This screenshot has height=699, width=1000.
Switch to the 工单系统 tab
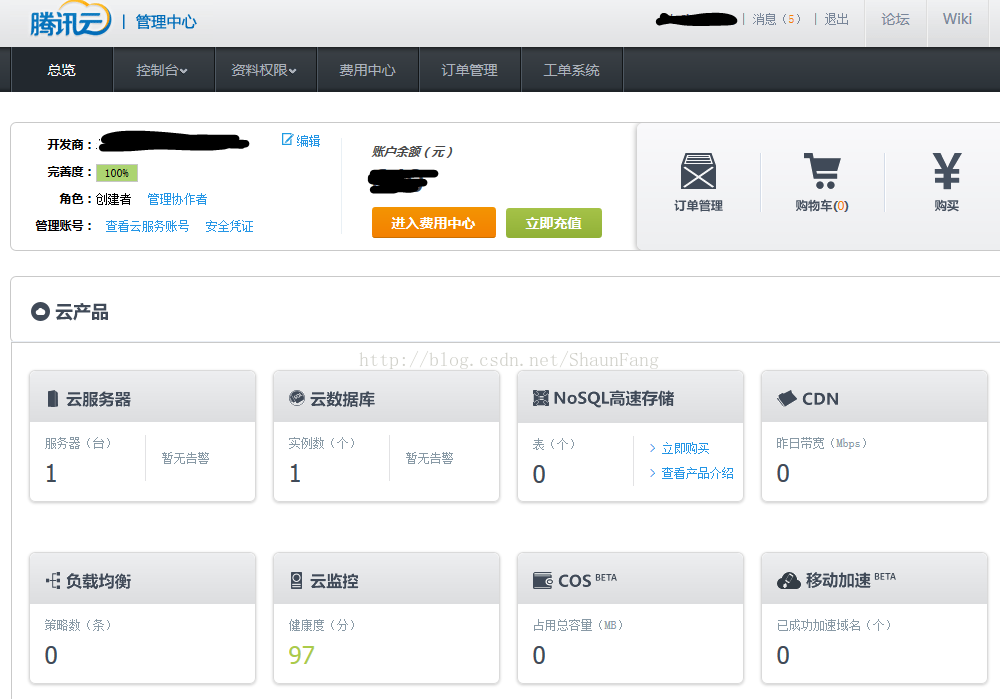coord(571,69)
